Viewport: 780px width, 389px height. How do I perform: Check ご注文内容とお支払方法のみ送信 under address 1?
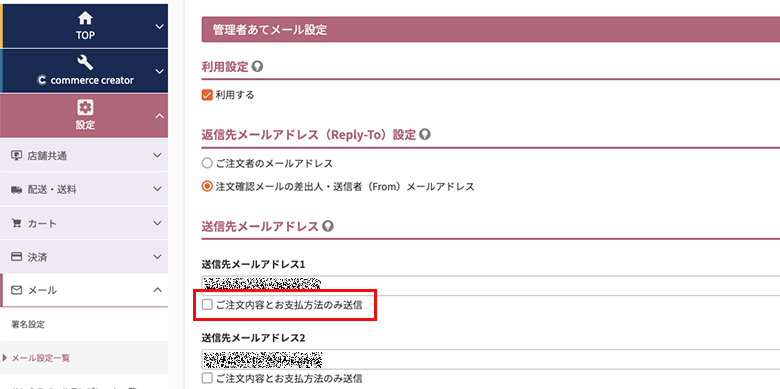click(207, 304)
